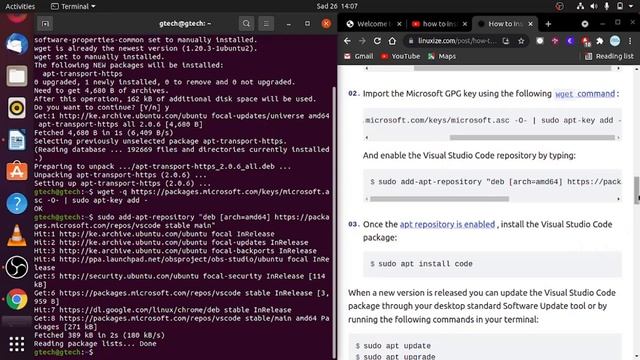Open a new Chrome tab
This screenshot has height=360, width=640.
tap(548, 24)
